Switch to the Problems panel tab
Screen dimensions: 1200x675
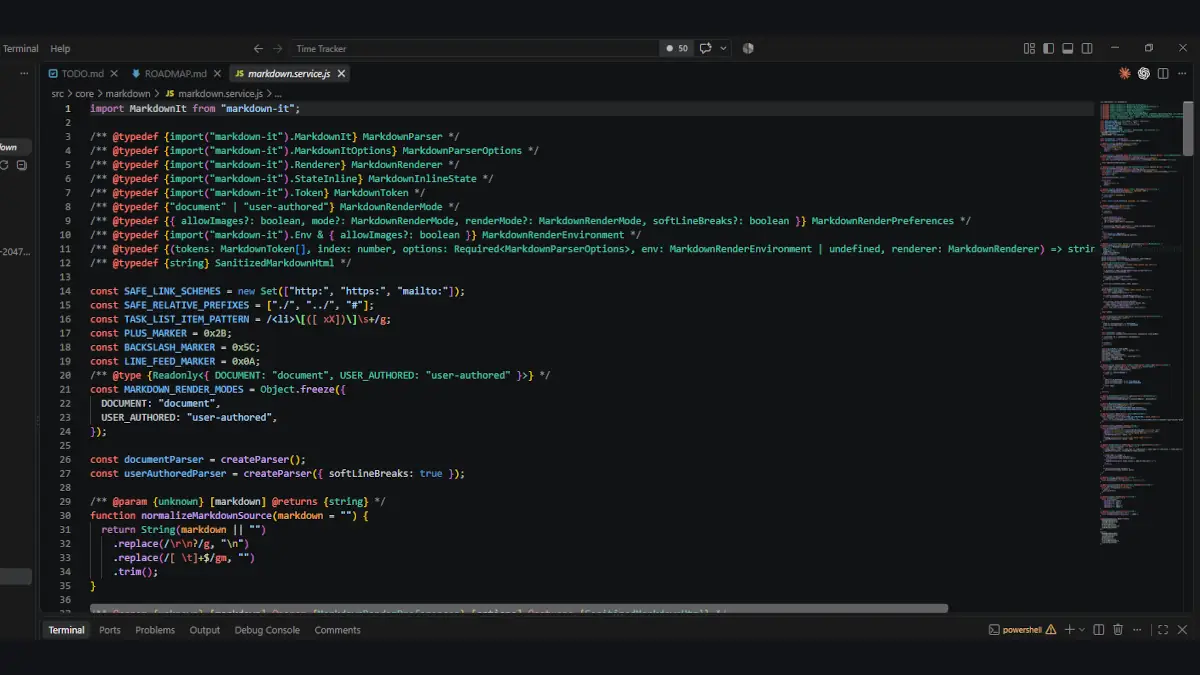[155, 630]
